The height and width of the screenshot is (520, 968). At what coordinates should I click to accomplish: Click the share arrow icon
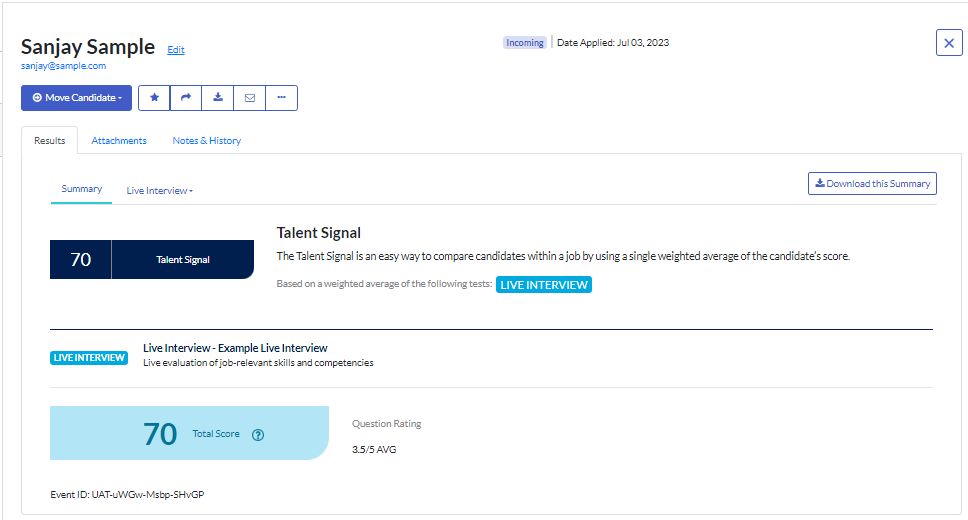[x=186, y=98]
